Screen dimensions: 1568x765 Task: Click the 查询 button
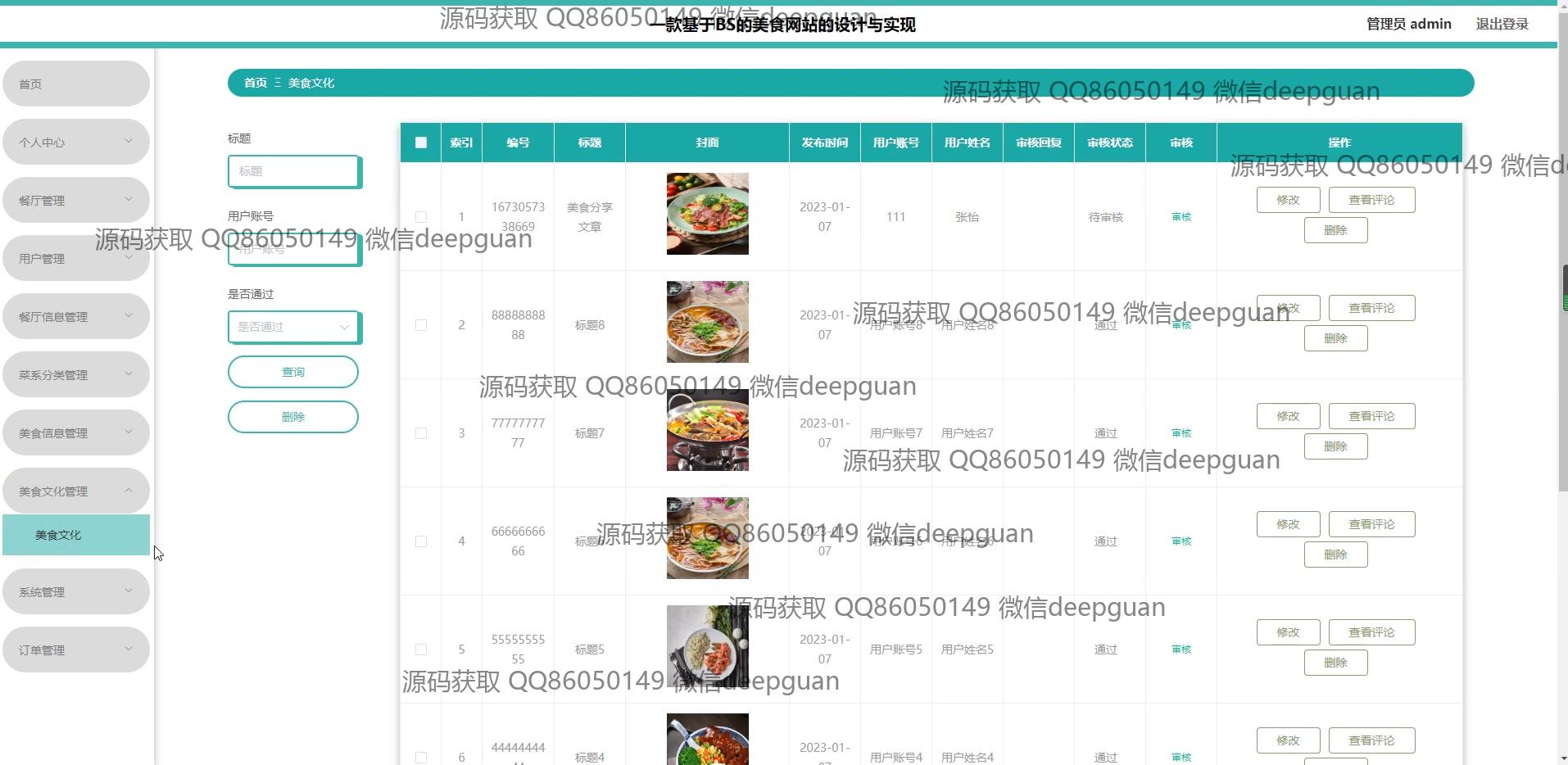293,372
